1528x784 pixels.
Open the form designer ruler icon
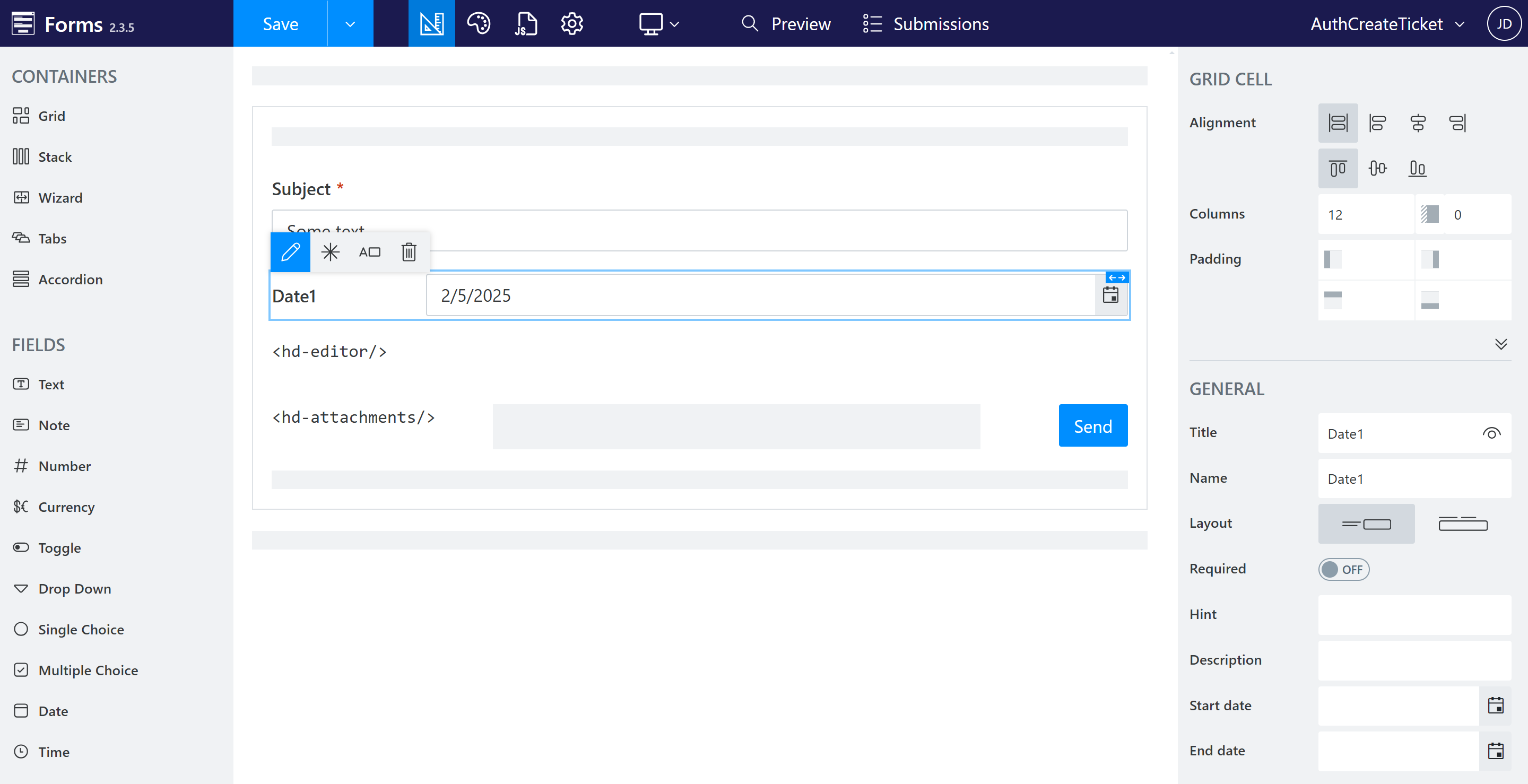coord(431,24)
